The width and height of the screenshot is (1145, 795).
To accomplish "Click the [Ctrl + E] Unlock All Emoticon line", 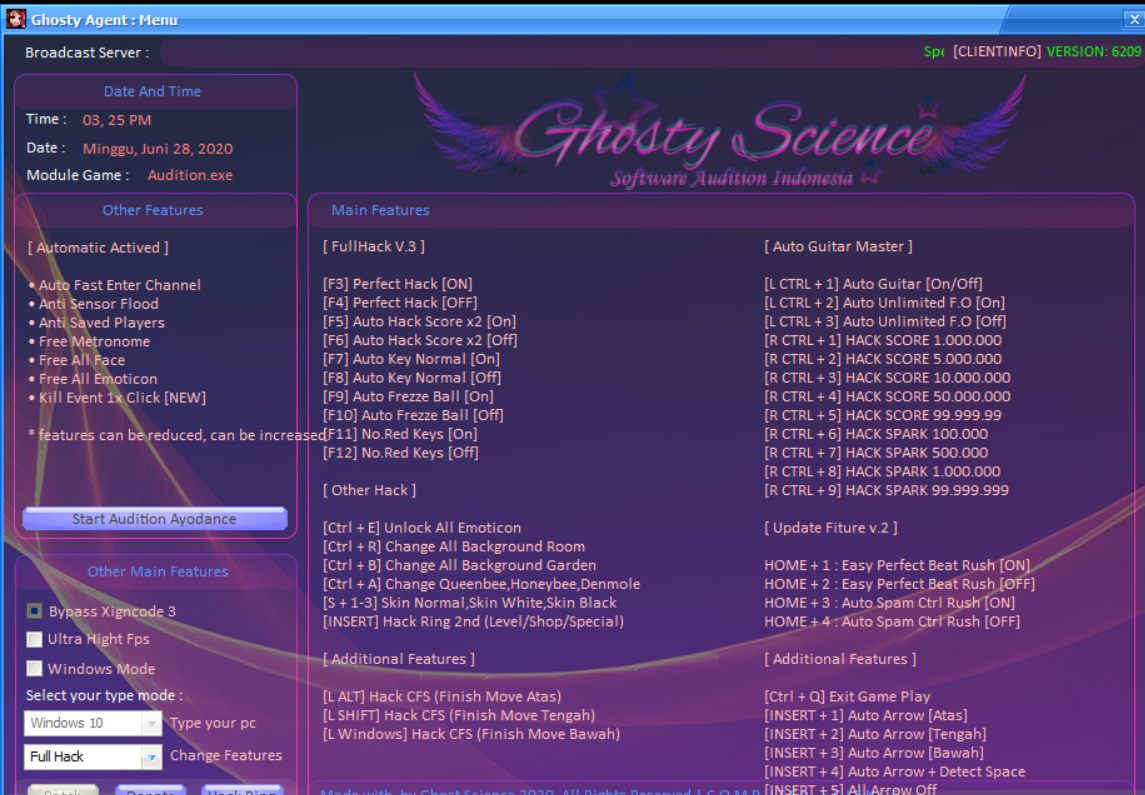I will pos(422,528).
